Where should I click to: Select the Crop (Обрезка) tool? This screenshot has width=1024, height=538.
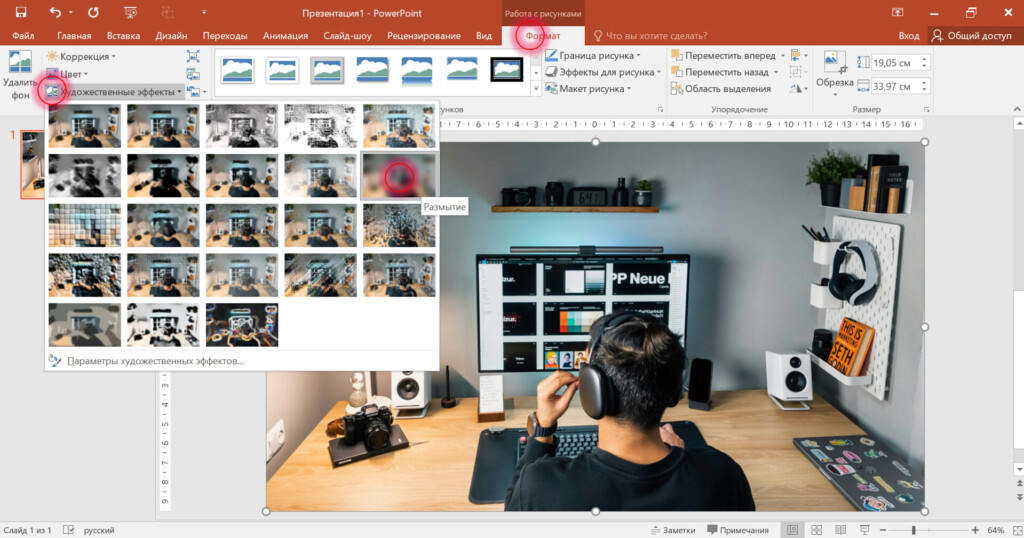click(833, 69)
